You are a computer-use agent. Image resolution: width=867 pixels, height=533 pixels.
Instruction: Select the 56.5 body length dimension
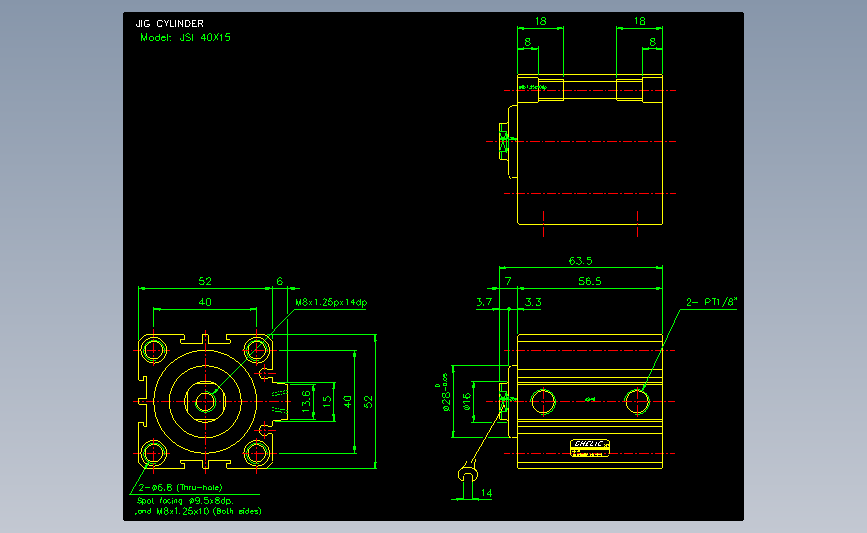589,281
